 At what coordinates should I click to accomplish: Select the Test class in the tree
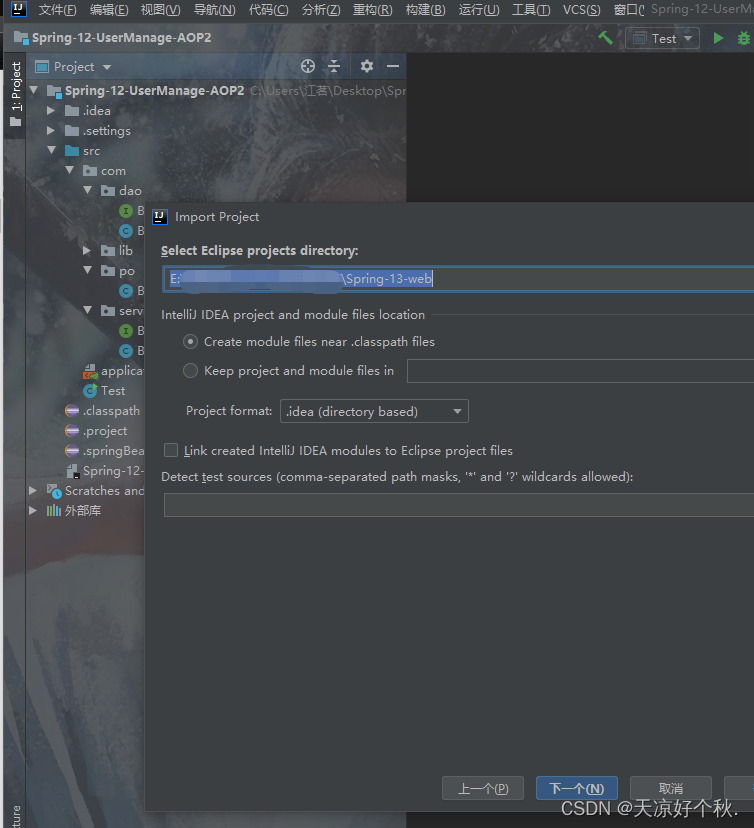pyautogui.click(x=113, y=391)
